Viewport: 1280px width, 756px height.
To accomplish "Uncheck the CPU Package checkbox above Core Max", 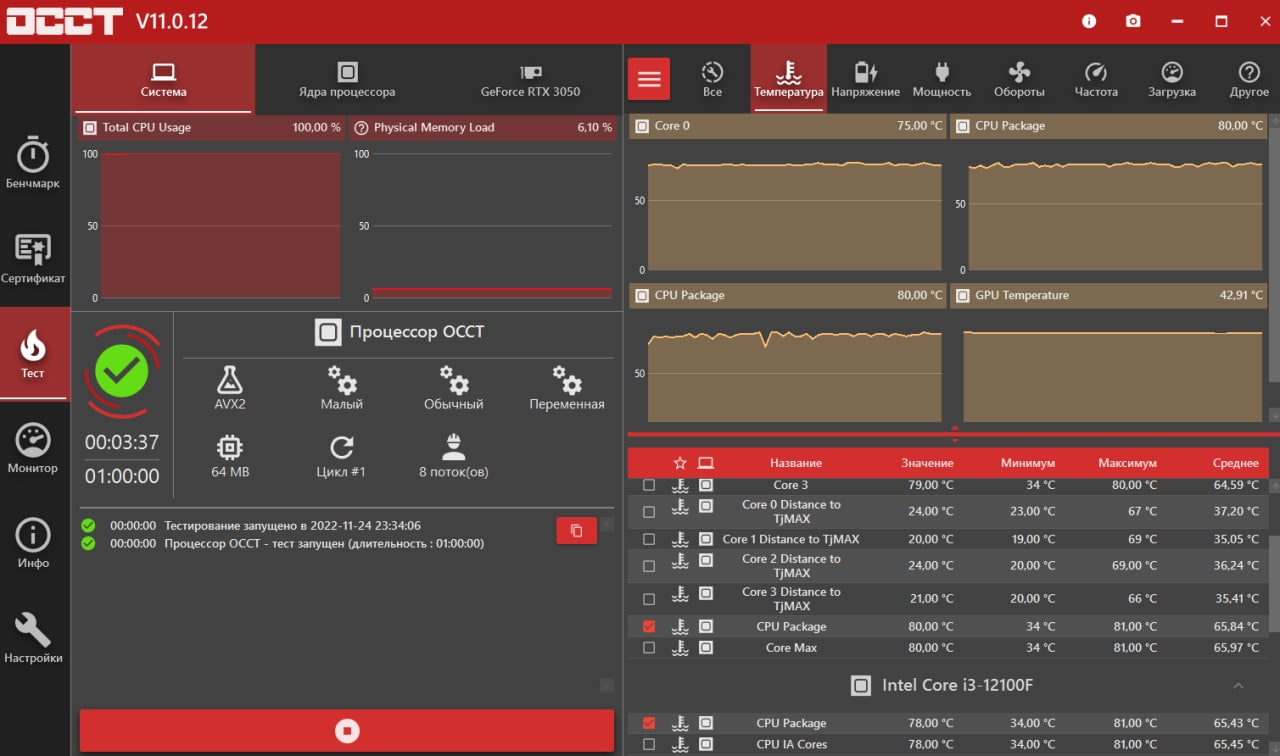I will [649, 627].
